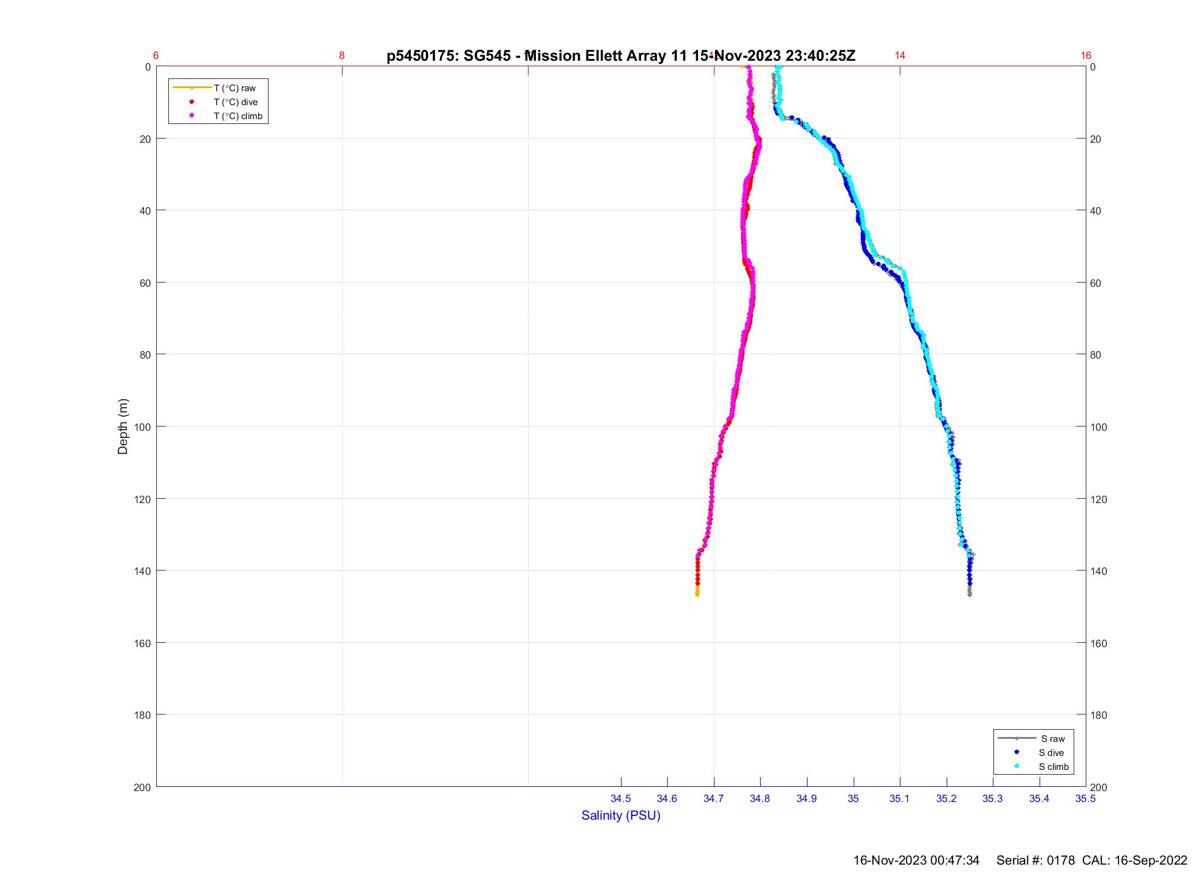Image resolution: width=1200 pixels, height=885 pixels.
Task: Click the red 14 temperature tick label
Action: [x=900, y=56]
